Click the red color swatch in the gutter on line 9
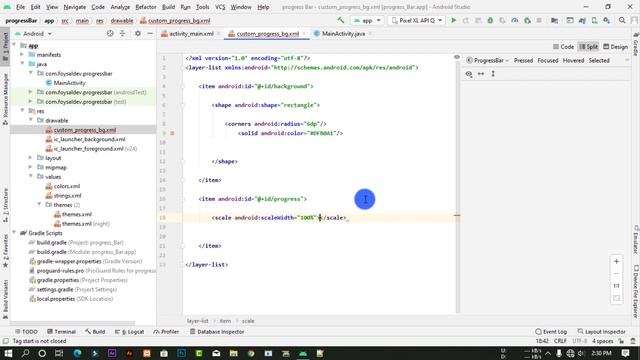Screen dimensions: 640x360 (172, 133)
